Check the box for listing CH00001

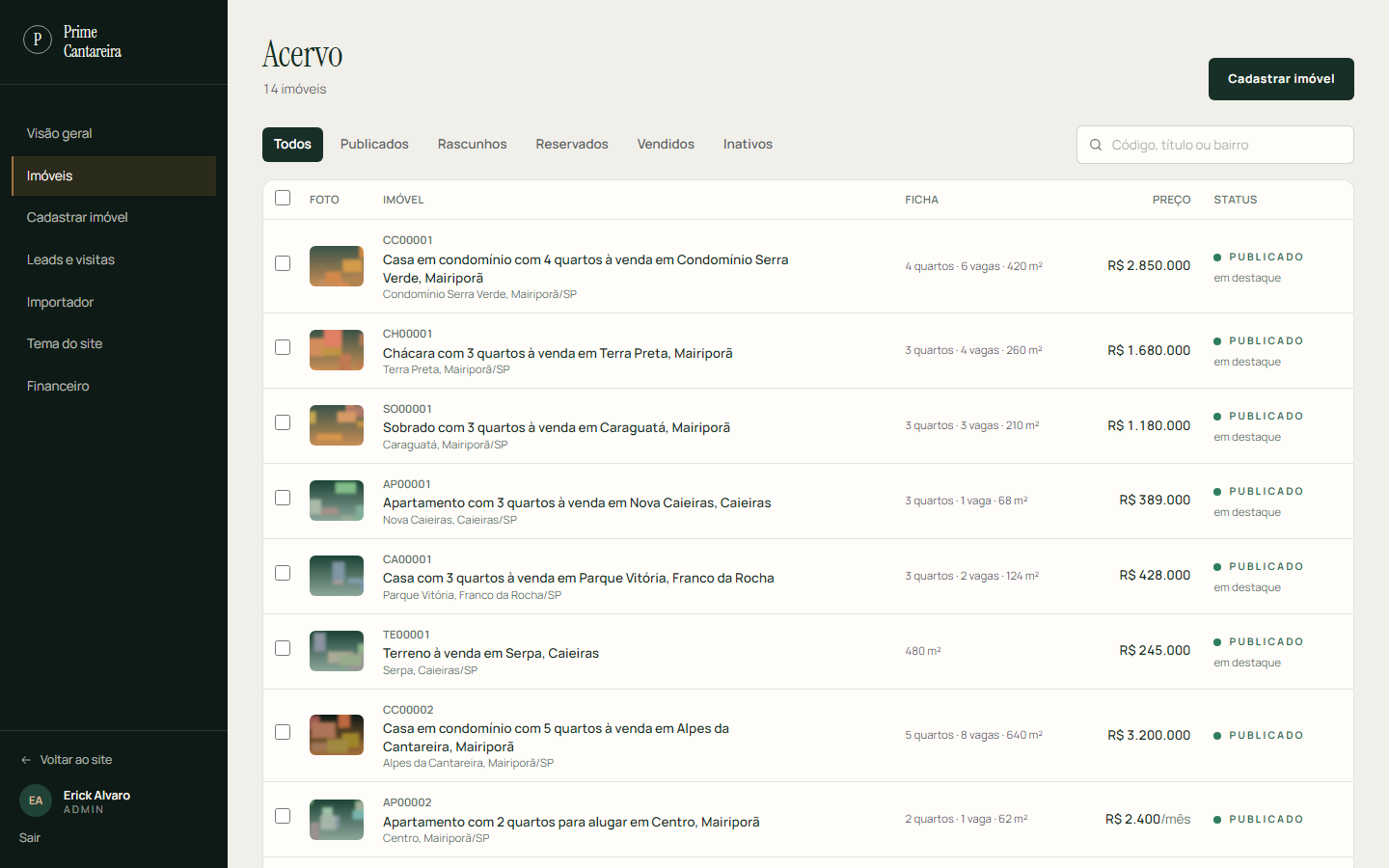(283, 347)
